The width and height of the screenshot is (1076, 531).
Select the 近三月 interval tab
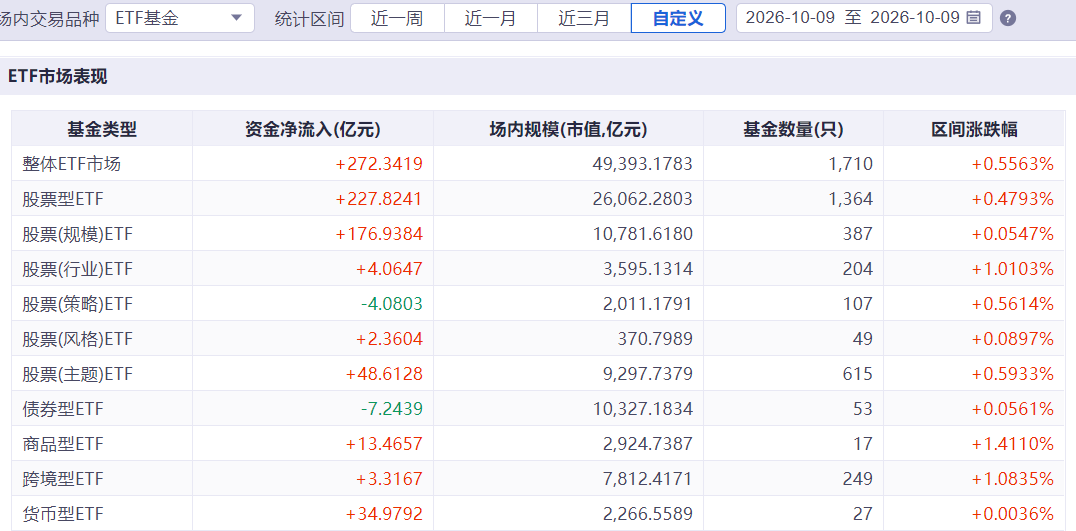coord(584,18)
